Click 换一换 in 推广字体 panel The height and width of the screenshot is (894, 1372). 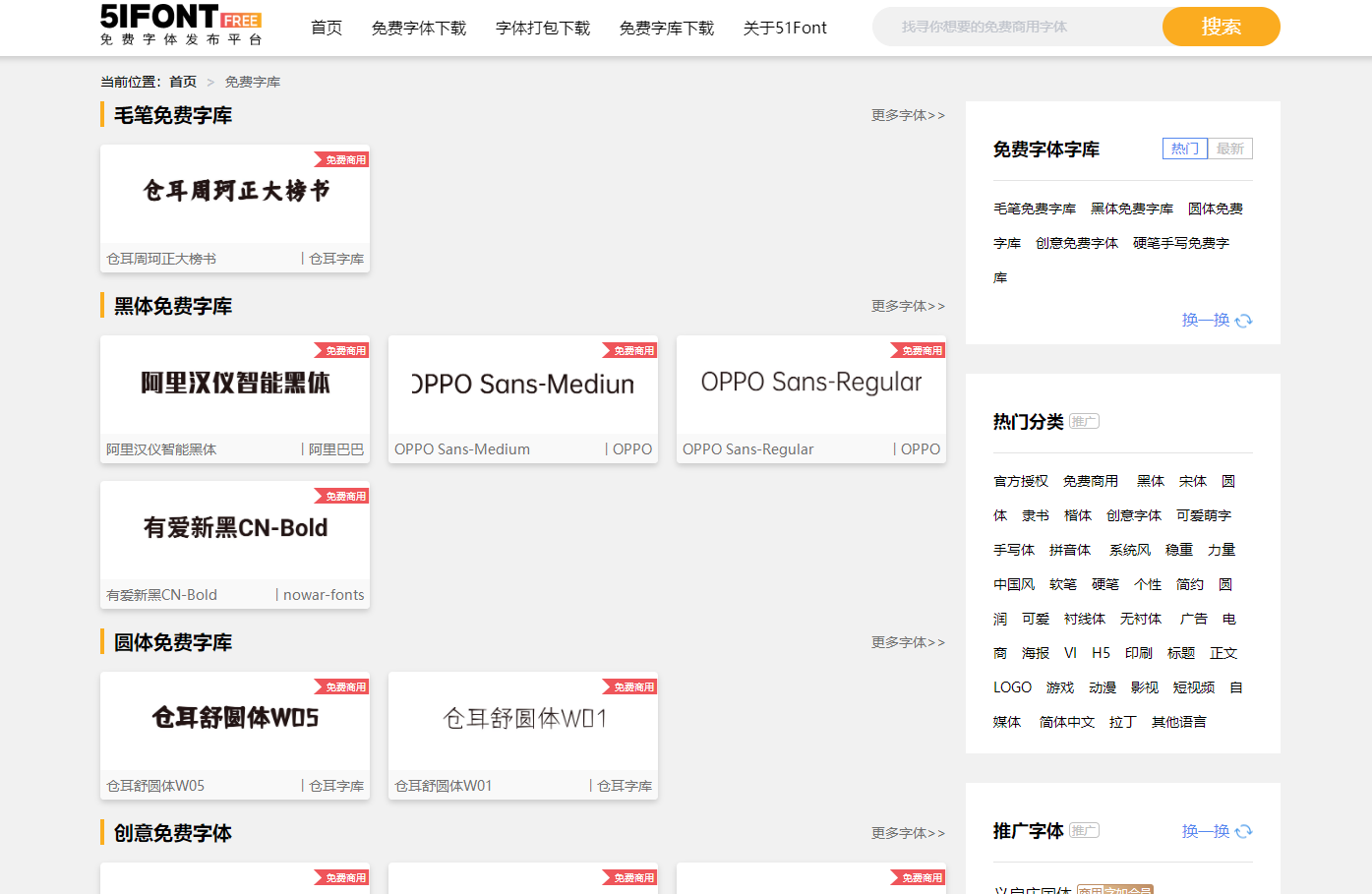point(1206,831)
